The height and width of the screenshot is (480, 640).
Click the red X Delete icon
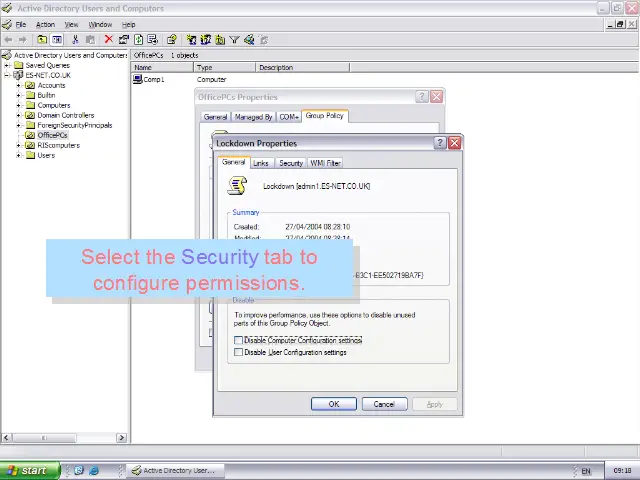pyautogui.click(x=109, y=39)
